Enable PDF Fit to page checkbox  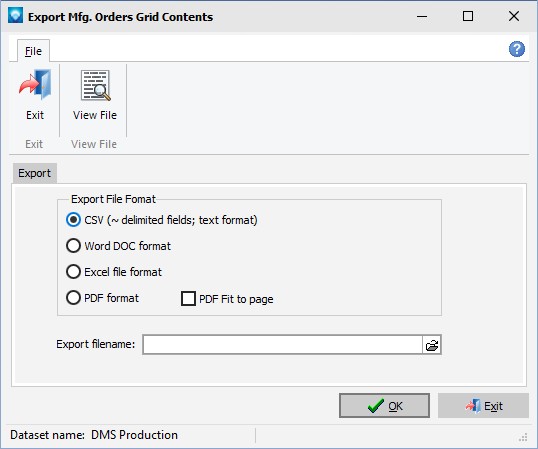tap(188, 298)
